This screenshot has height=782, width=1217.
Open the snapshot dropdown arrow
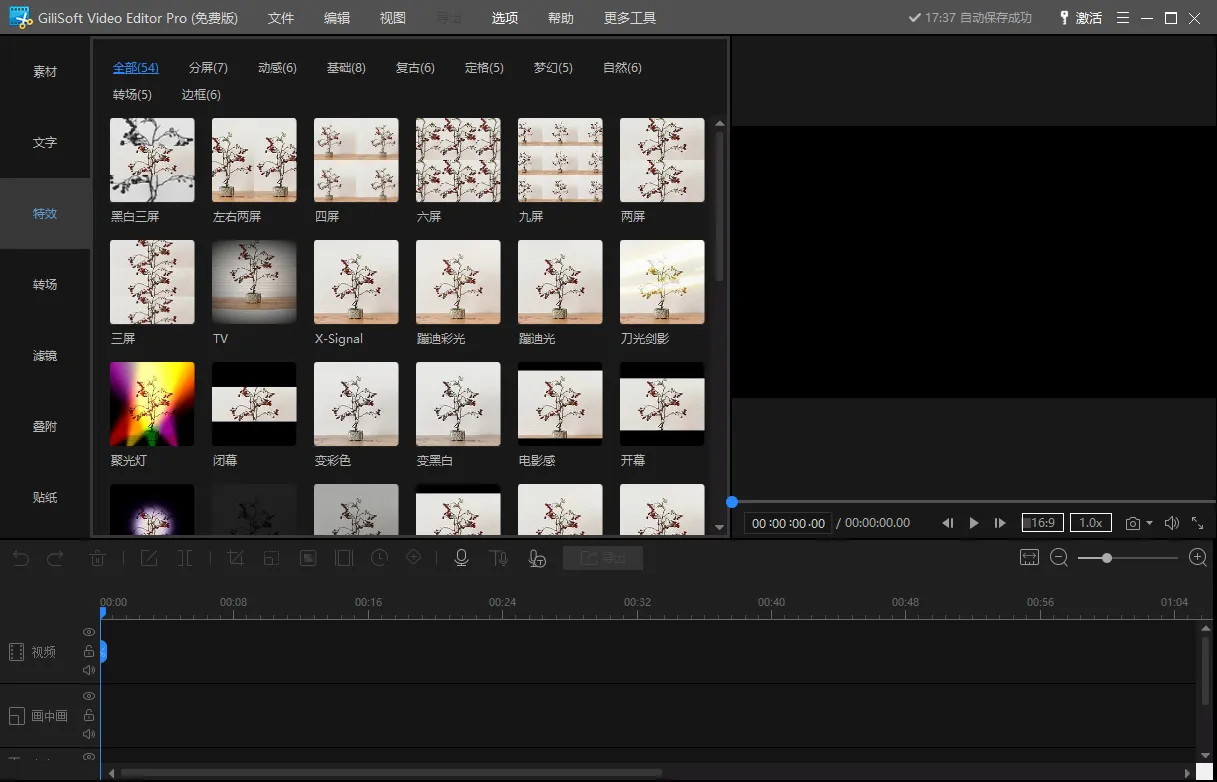pos(1149,523)
